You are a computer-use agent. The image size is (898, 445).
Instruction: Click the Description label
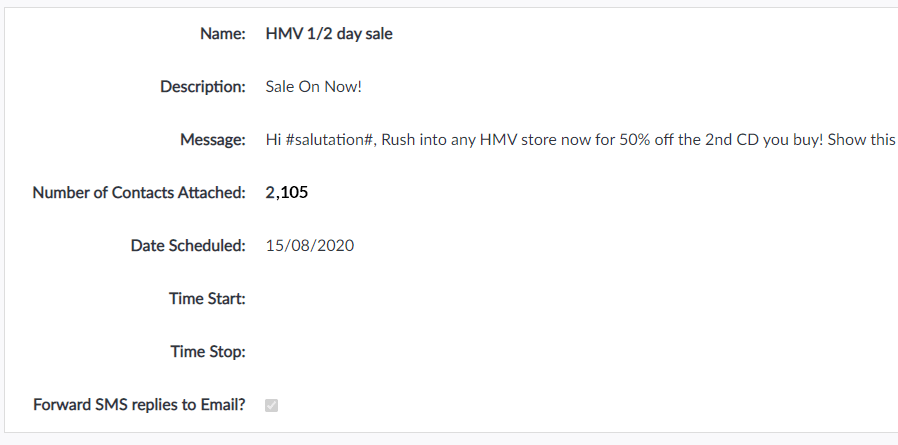[x=202, y=87]
